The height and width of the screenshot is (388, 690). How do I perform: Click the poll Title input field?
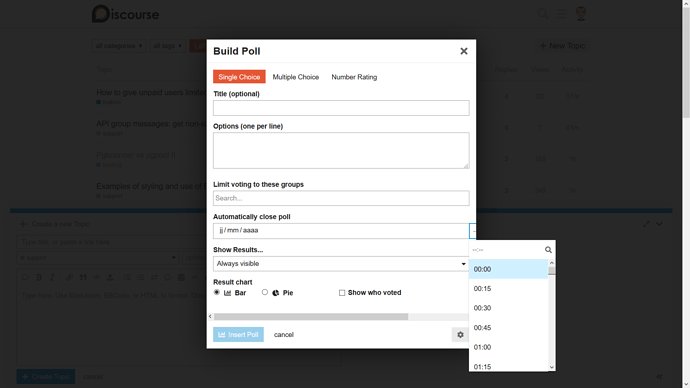pos(341,108)
